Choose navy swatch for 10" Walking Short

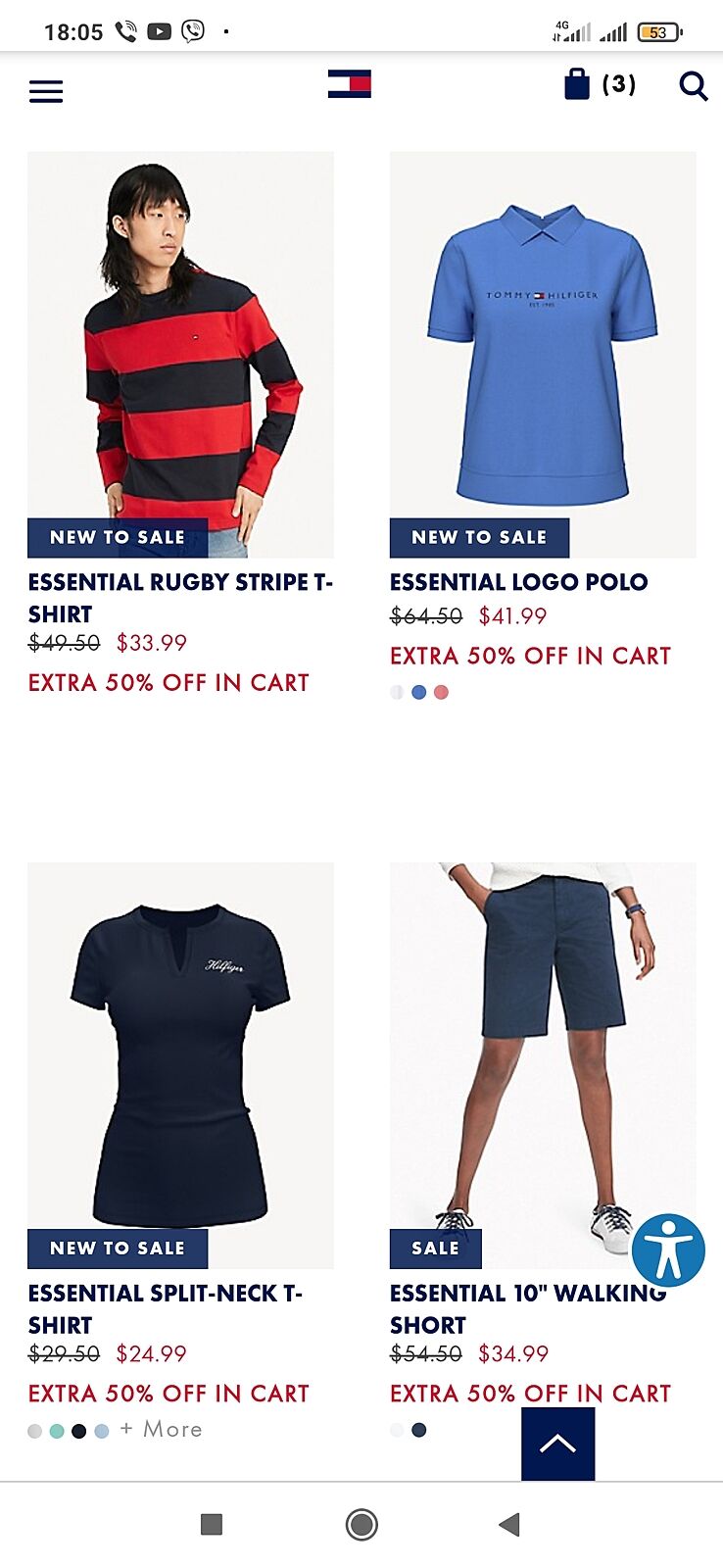(x=419, y=1430)
